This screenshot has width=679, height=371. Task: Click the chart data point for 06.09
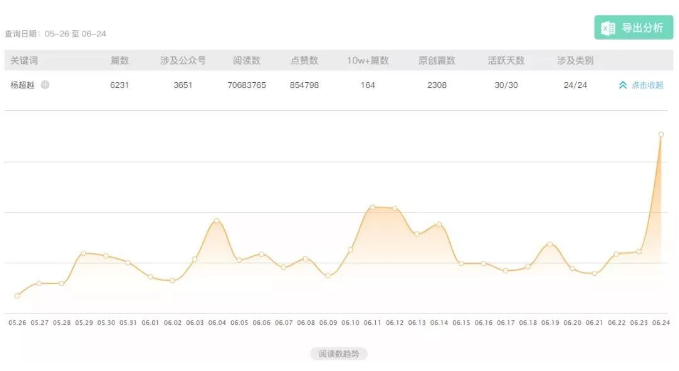pos(328,275)
